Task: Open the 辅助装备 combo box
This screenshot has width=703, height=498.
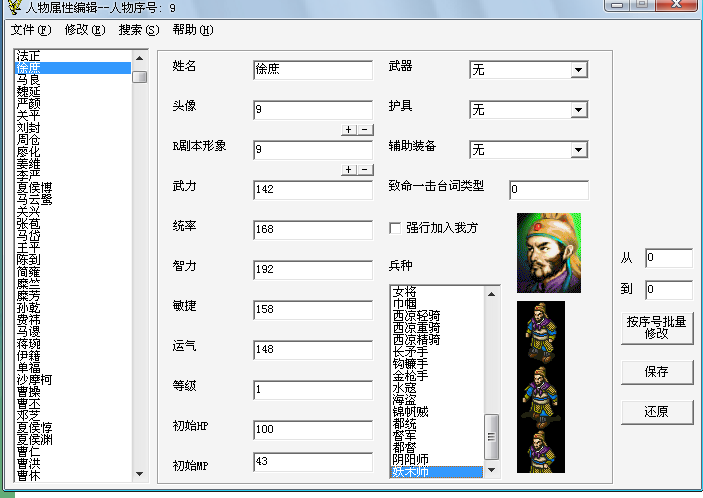Action: tap(579, 150)
